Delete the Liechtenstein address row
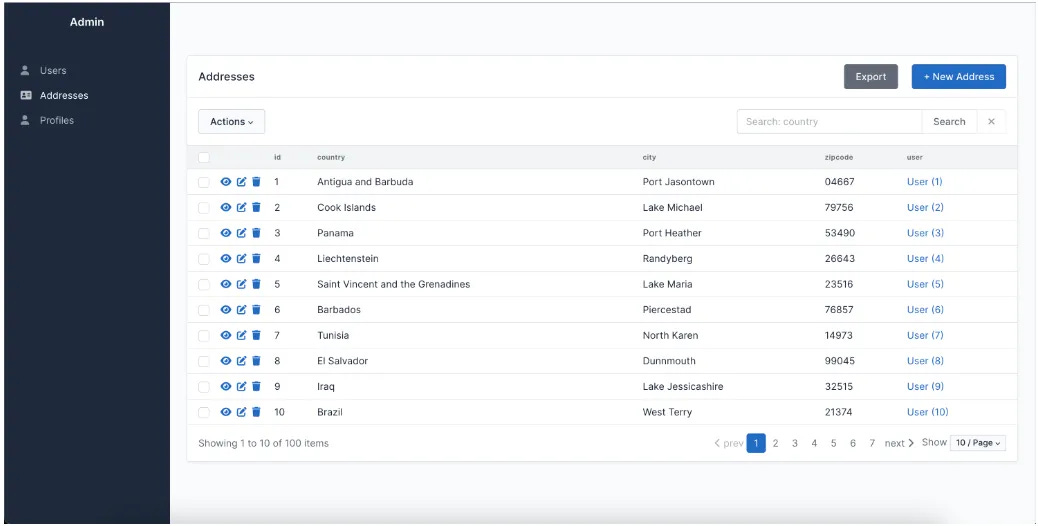Screen dimensions: 1038x526 [256, 258]
